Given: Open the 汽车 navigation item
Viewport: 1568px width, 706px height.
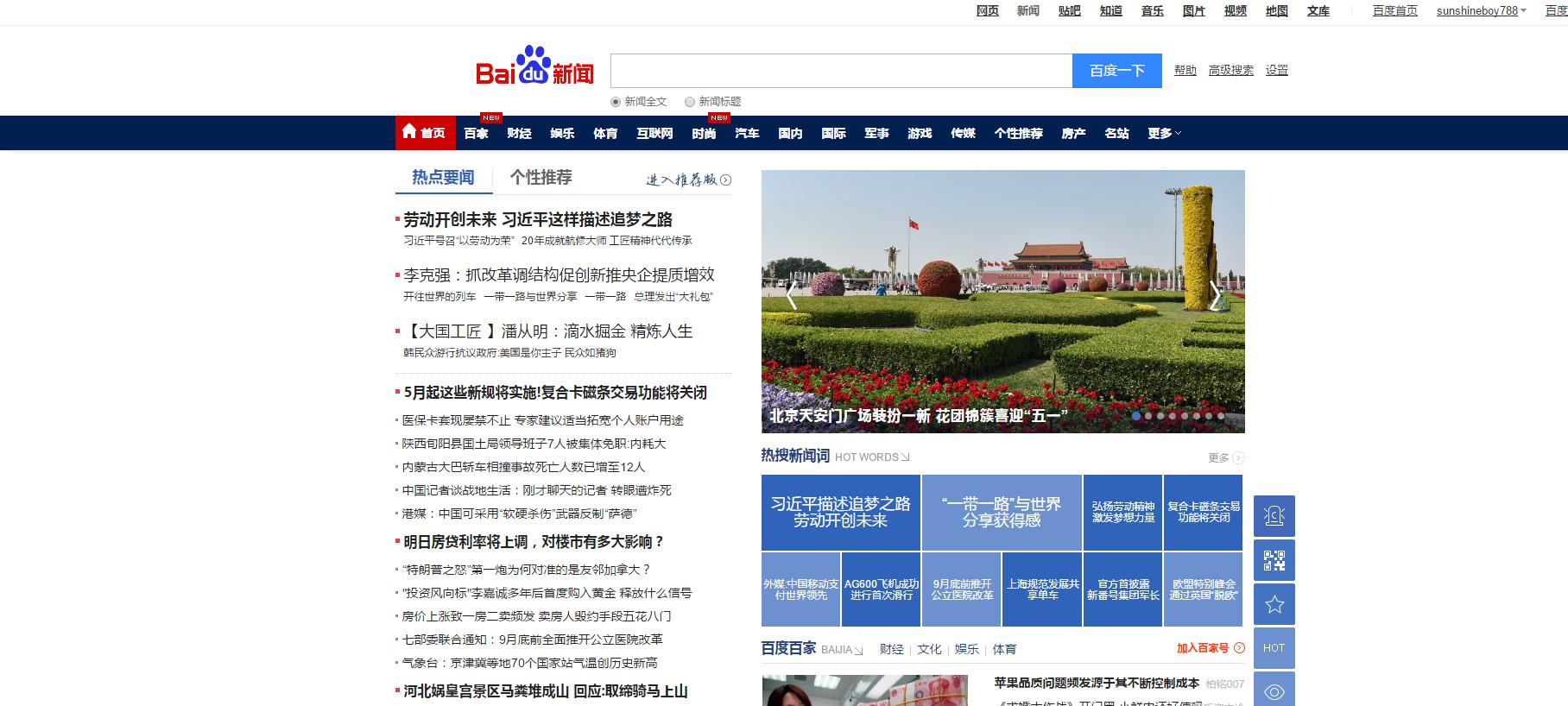Looking at the screenshot, I should coord(747,133).
